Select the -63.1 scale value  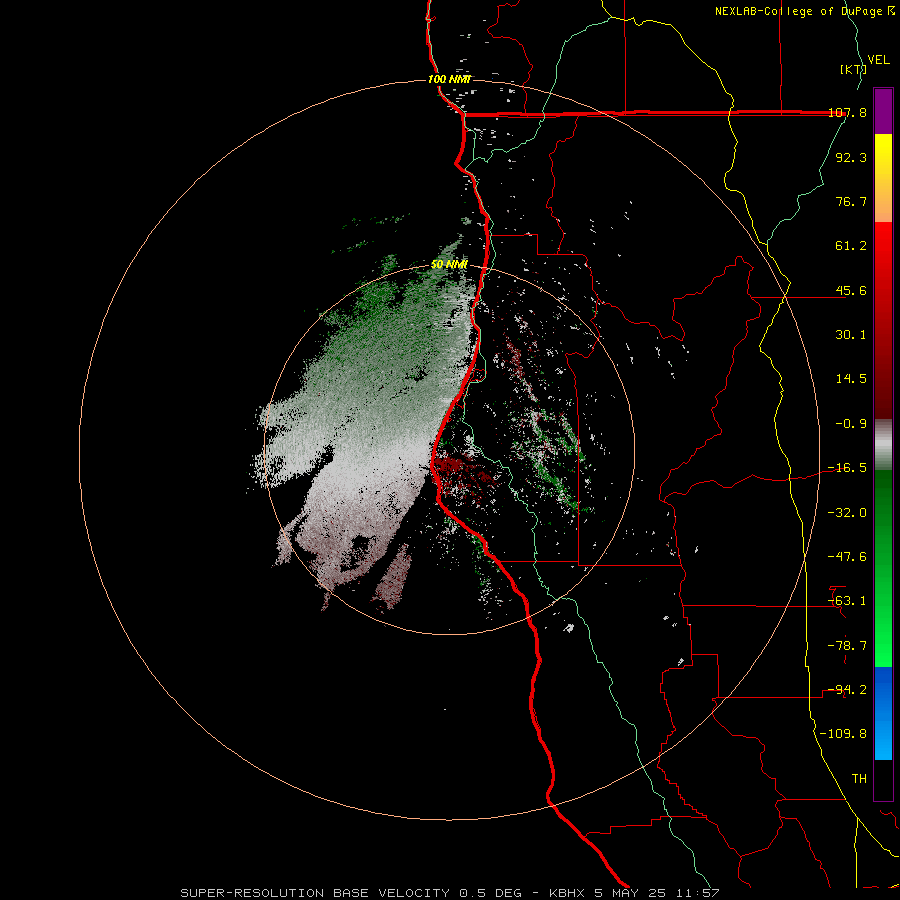click(847, 601)
